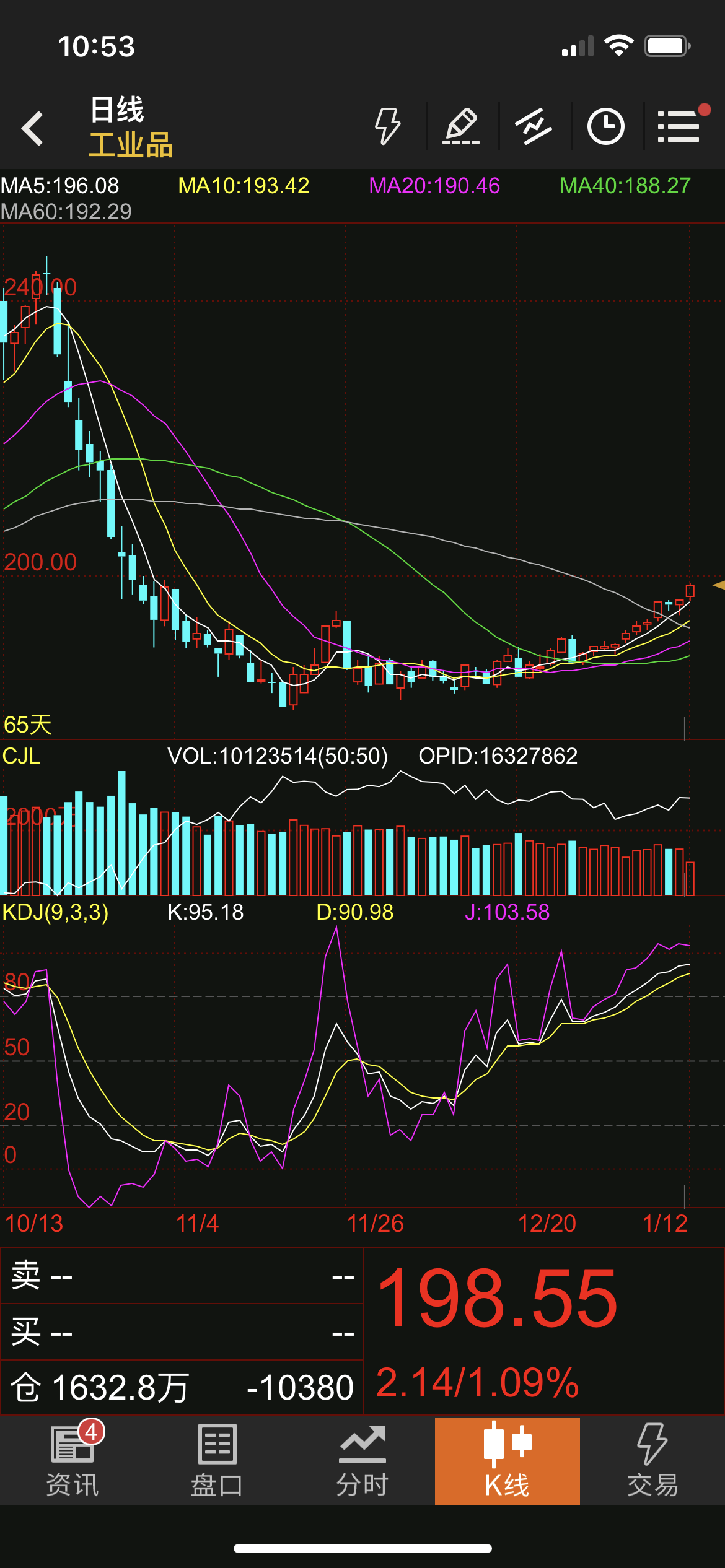Open the list menu icon
The width and height of the screenshot is (725, 1568).
(679, 127)
